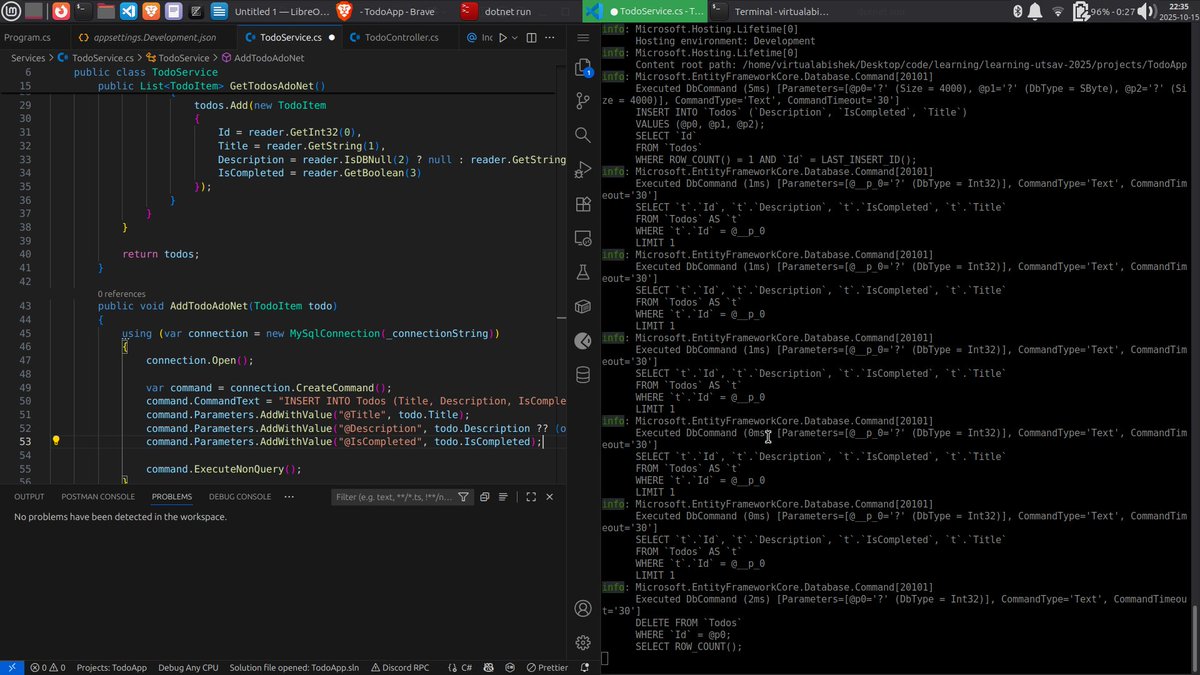1200x675 pixels.
Task: Run the code with the play button
Action: pos(503,37)
